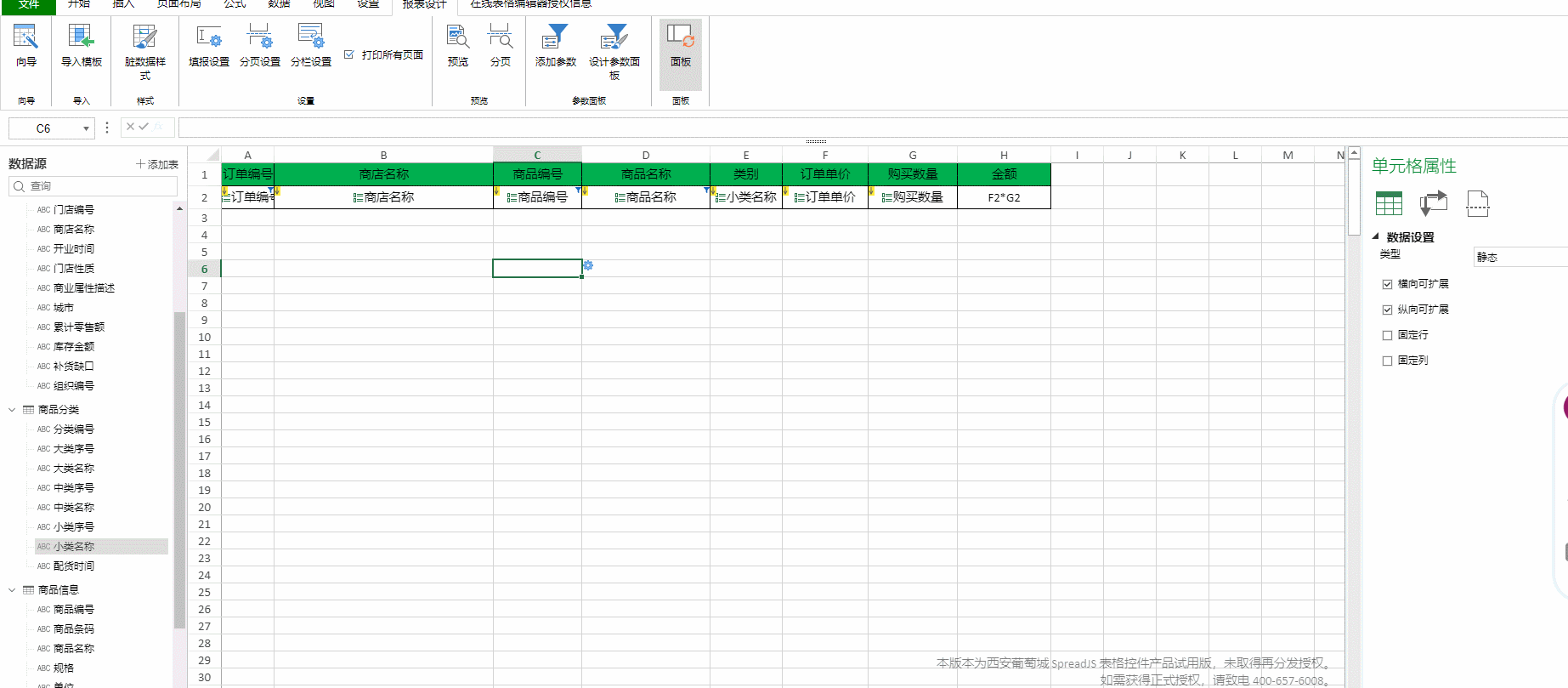Select the 金额 header cell

1004,174
